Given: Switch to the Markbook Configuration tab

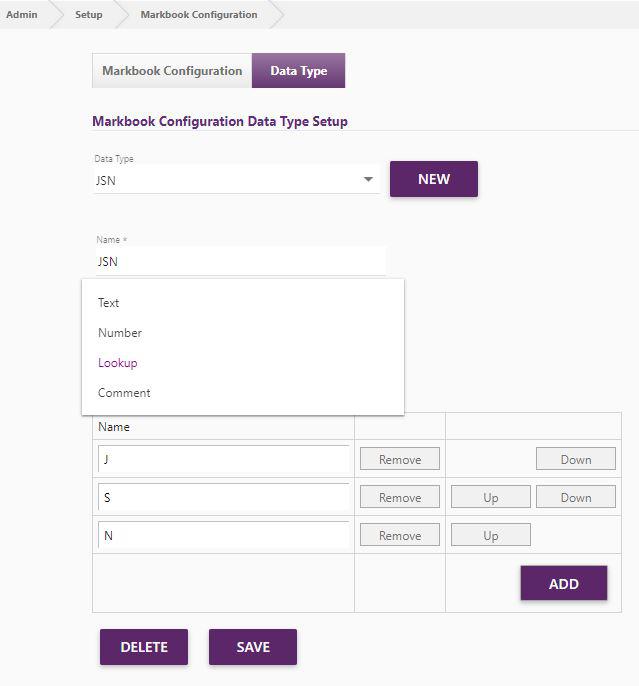Looking at the screenshot, I should [172, 70].
